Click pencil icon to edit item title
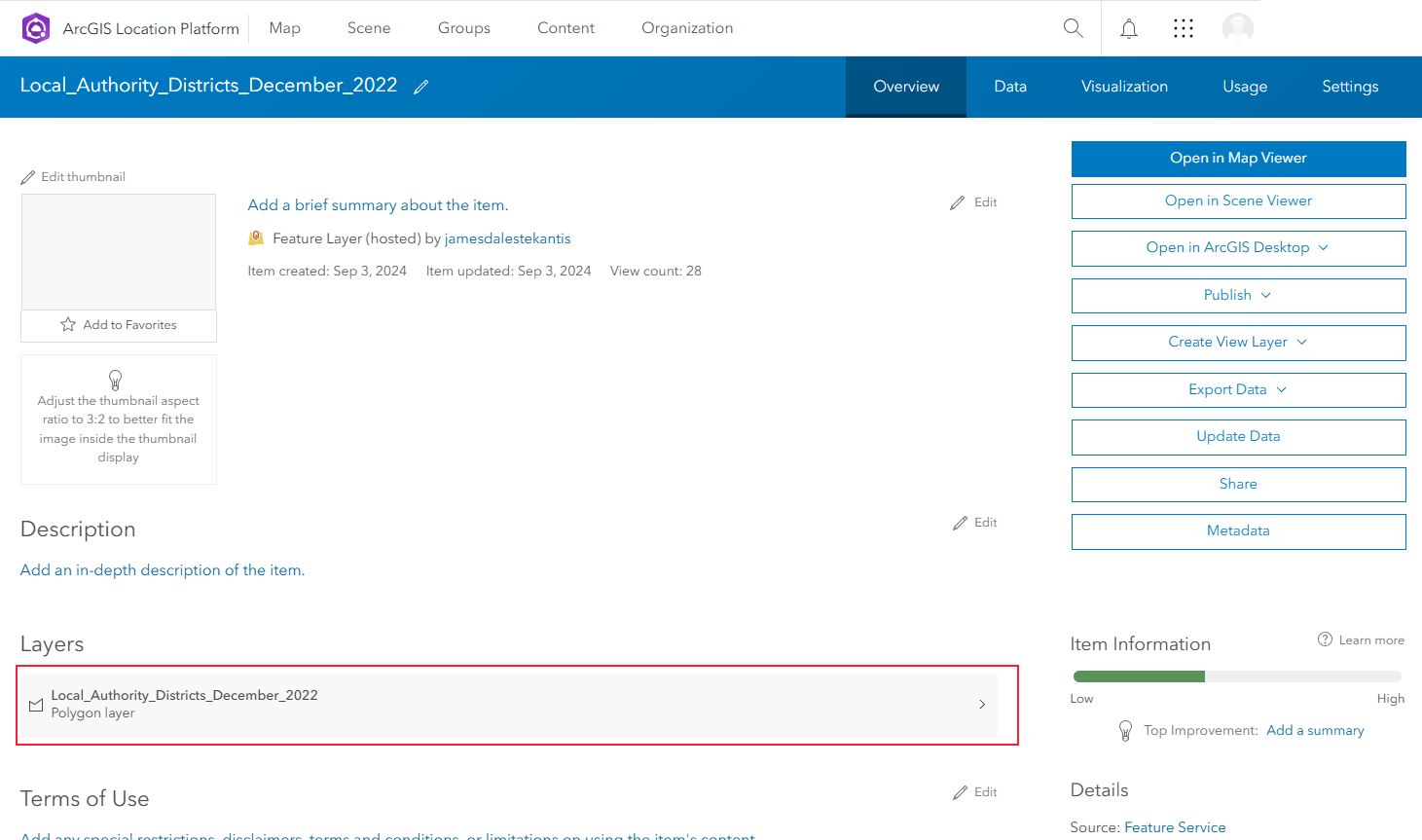This screenshot has width=1422, height=840. (x=420, y=88)
